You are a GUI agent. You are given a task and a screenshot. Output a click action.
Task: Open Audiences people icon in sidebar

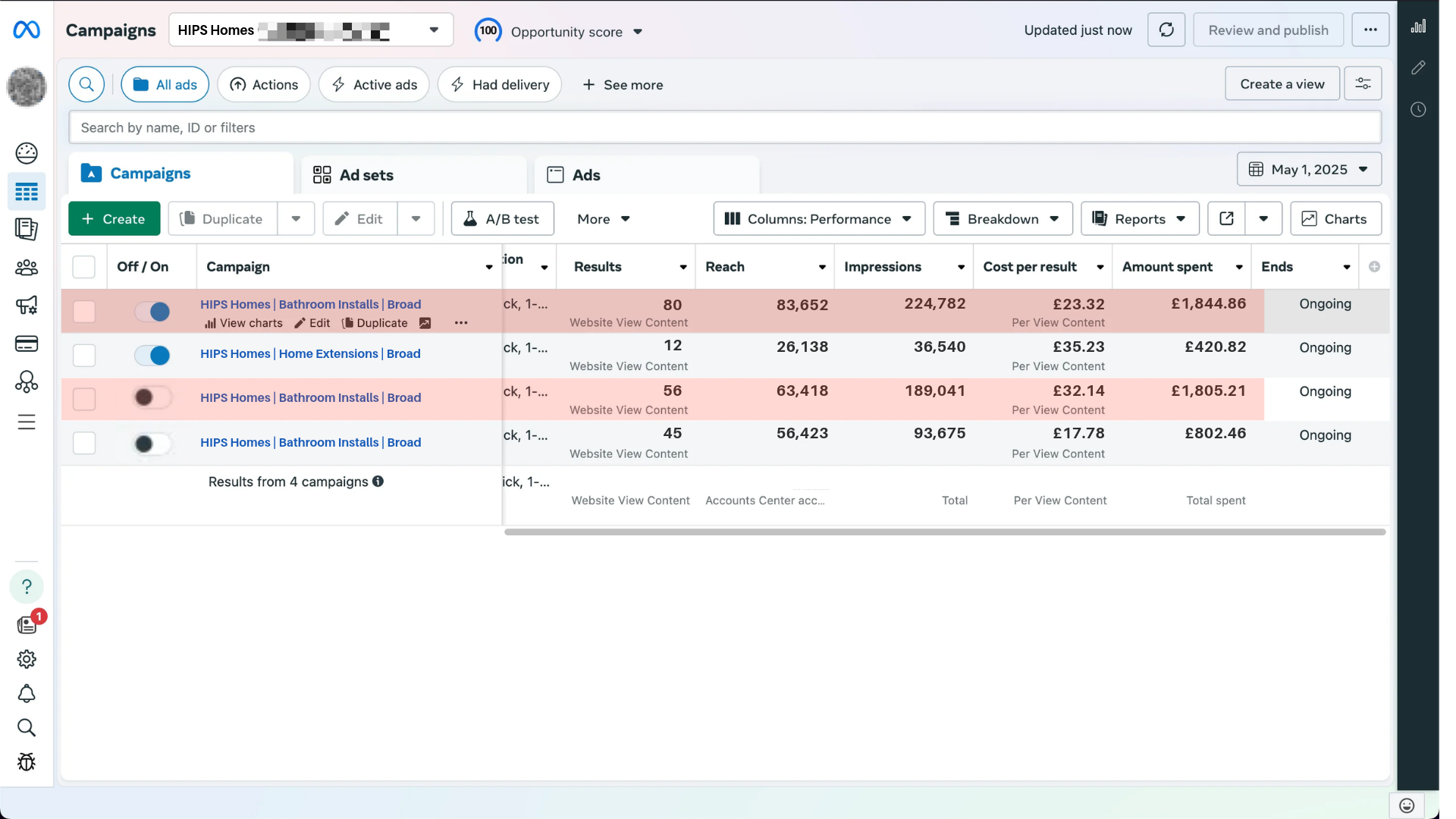27,267
